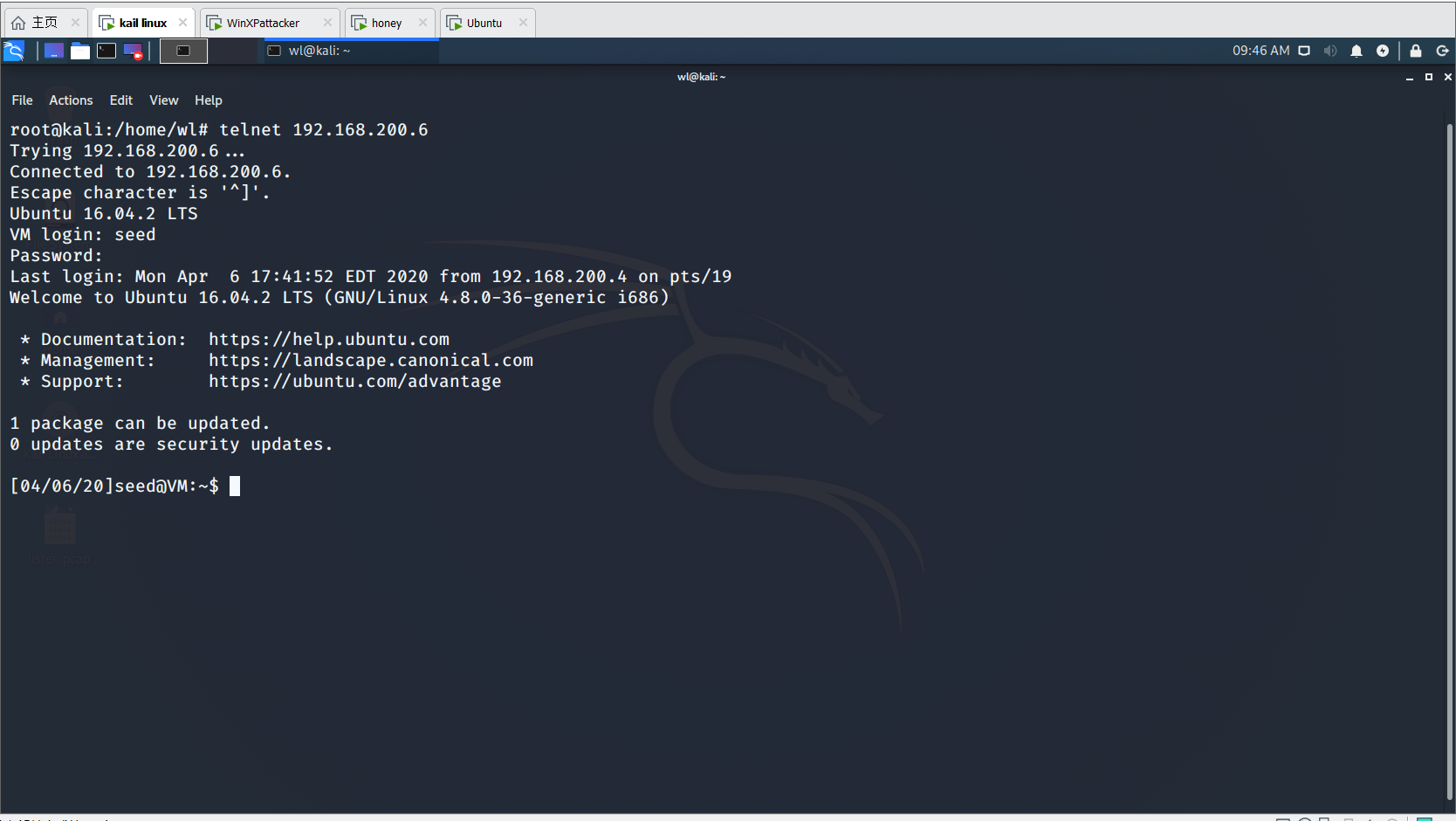This screenshot has height=821, width=1456.
Task: Click the VM running icon on honey tab
Action: [x=359, y=23]
